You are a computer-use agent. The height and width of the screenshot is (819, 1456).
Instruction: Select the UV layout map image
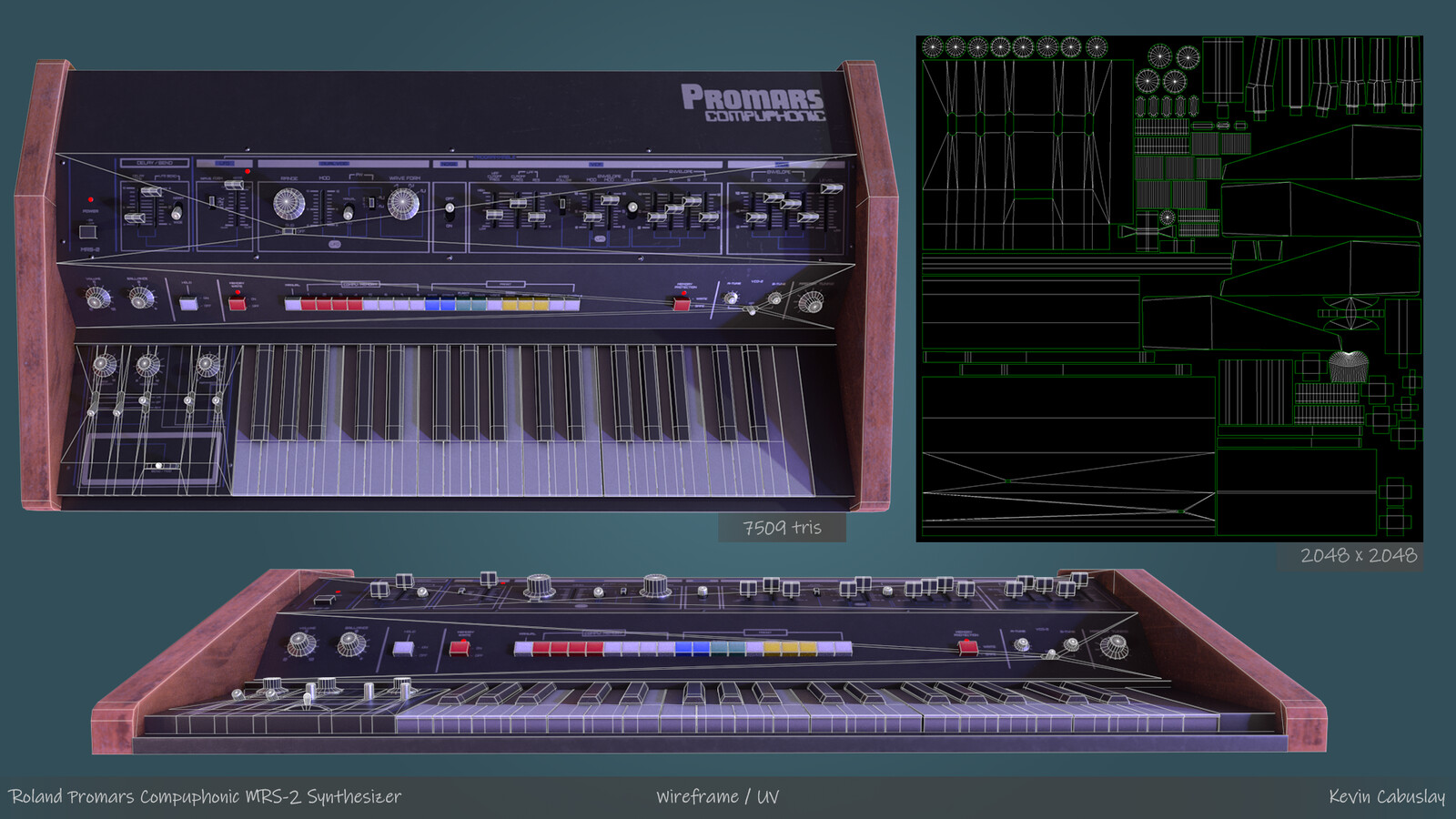click(1169, 288)
